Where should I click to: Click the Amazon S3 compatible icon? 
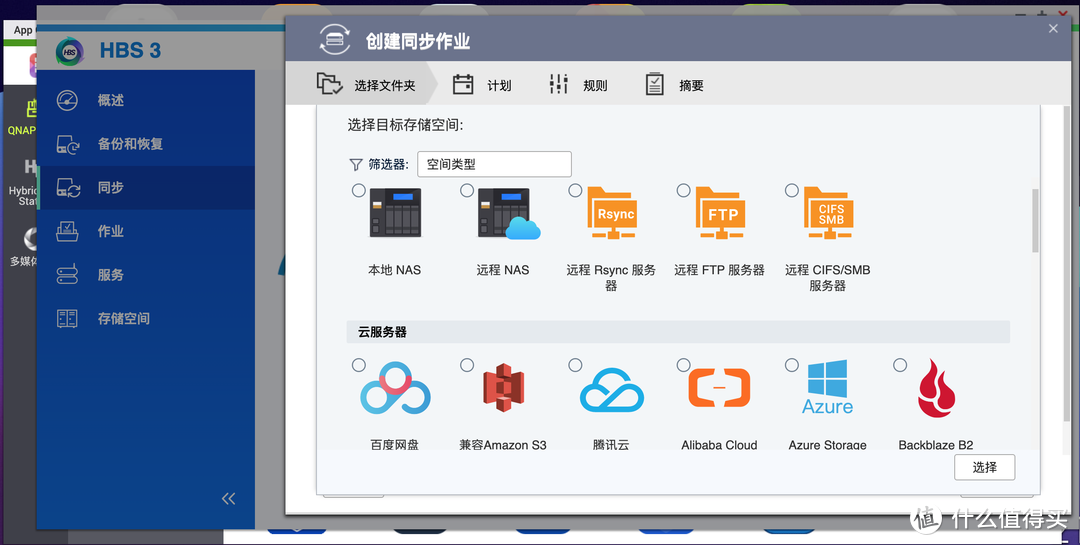coord(503,389)
